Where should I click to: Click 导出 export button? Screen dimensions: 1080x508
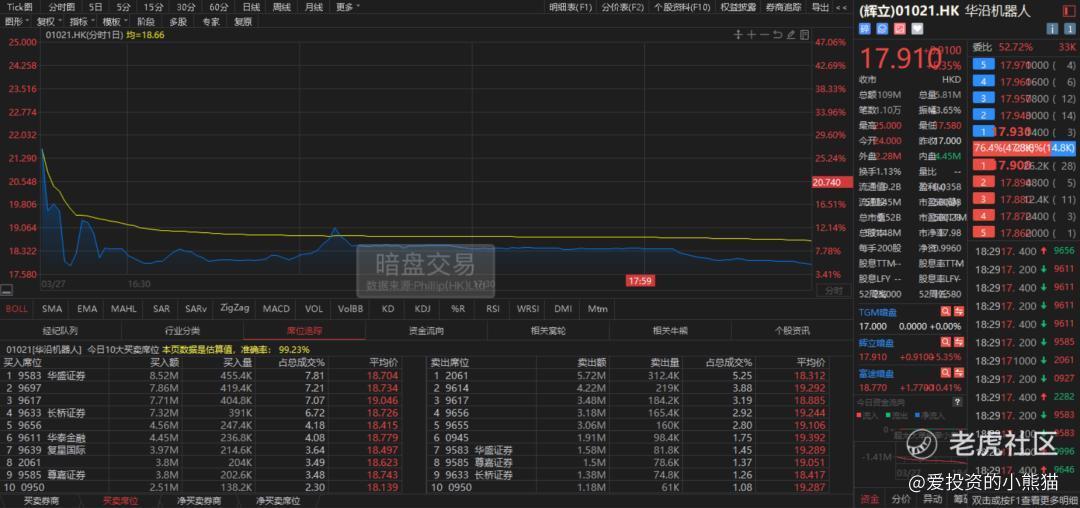[820, 7]
